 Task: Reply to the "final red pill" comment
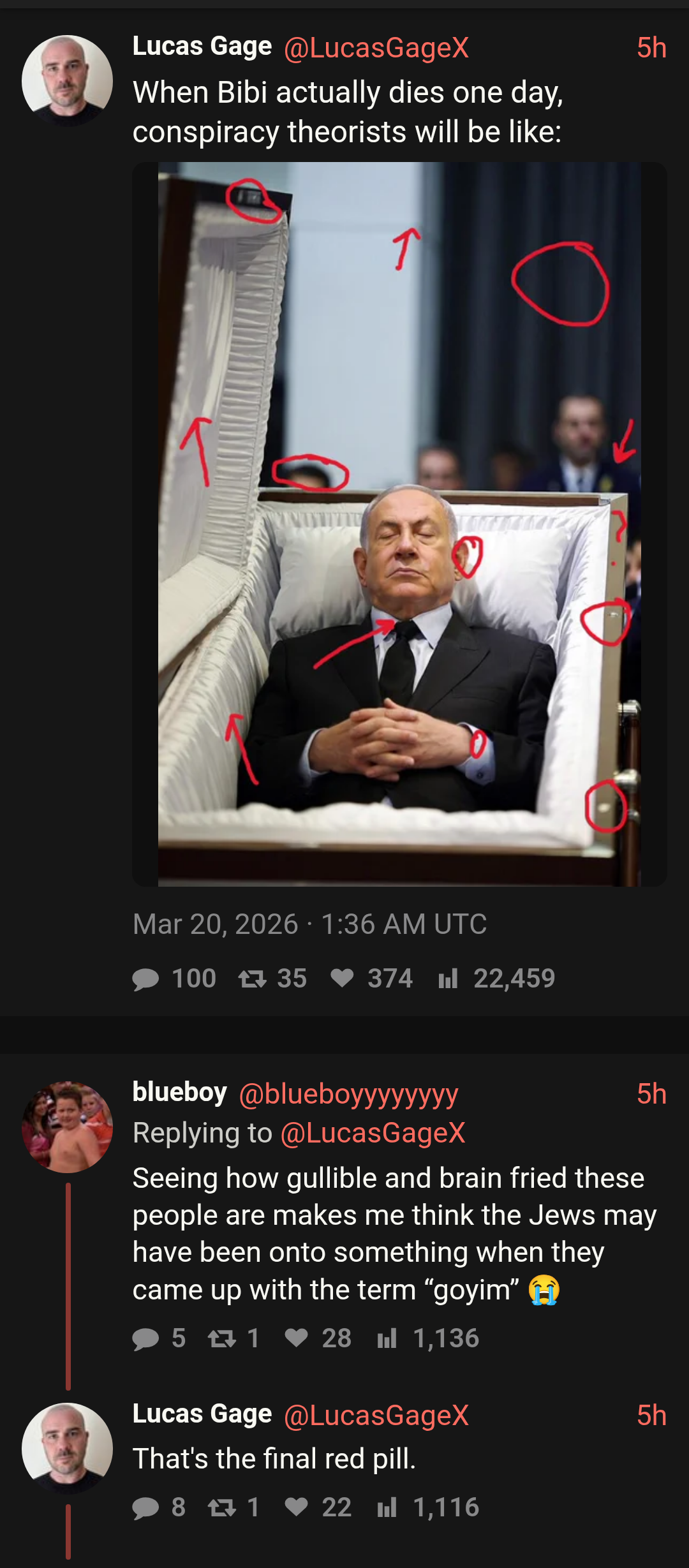(145, 1507)
